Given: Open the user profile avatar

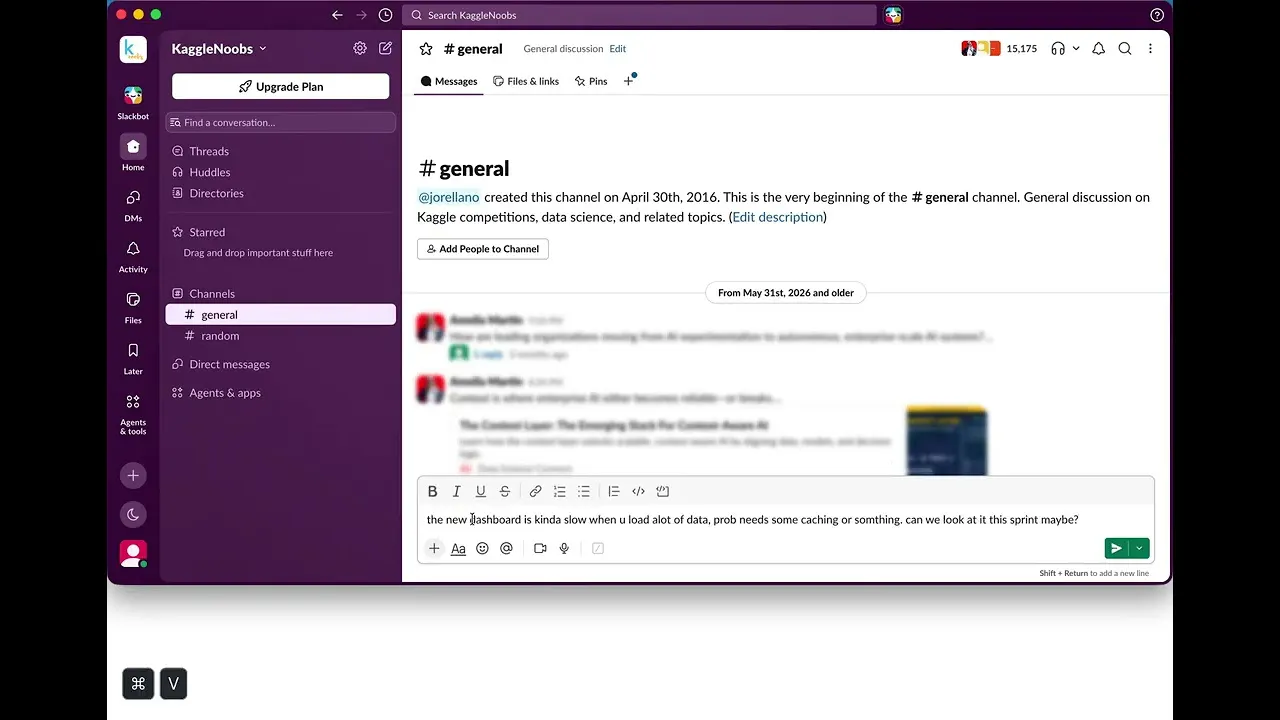Looking at the screenshot, I should 133,553.
